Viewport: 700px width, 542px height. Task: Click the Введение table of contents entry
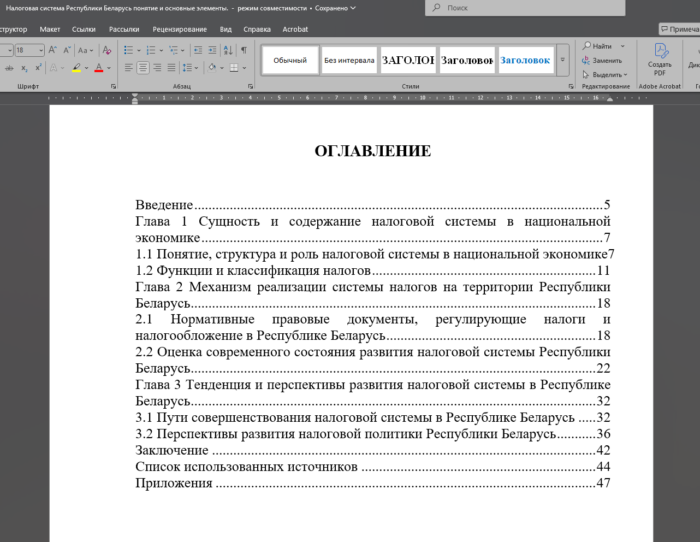tap(373, 205)
